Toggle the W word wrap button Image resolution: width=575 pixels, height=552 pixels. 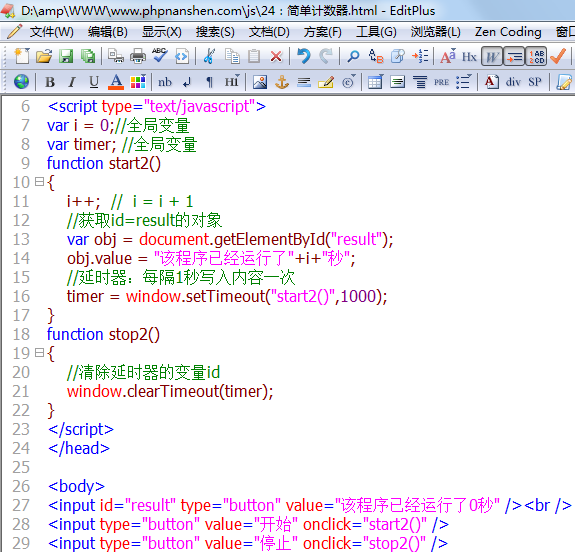click(x=492, y=56)
